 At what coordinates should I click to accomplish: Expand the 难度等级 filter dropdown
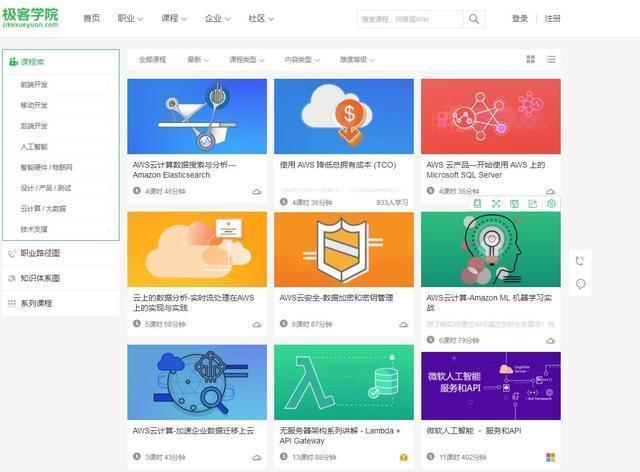point(358,60)
